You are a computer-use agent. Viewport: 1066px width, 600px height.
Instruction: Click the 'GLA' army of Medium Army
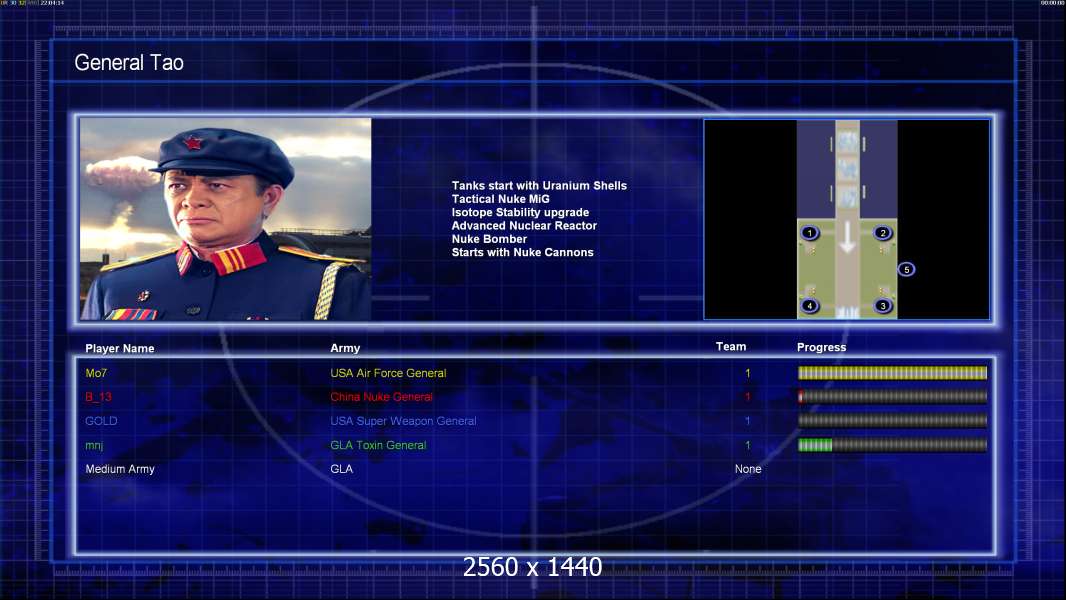(341, 469)
